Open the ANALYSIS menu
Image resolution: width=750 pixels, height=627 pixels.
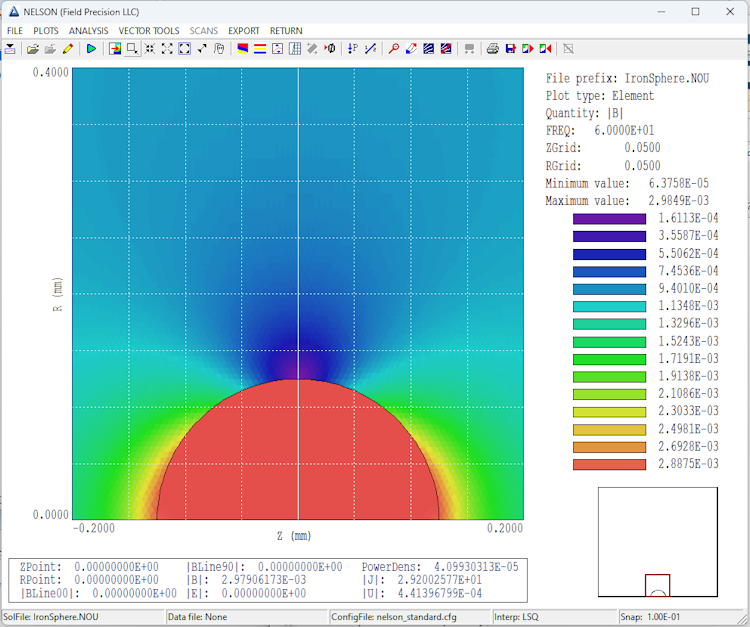(x=88, y=31)
